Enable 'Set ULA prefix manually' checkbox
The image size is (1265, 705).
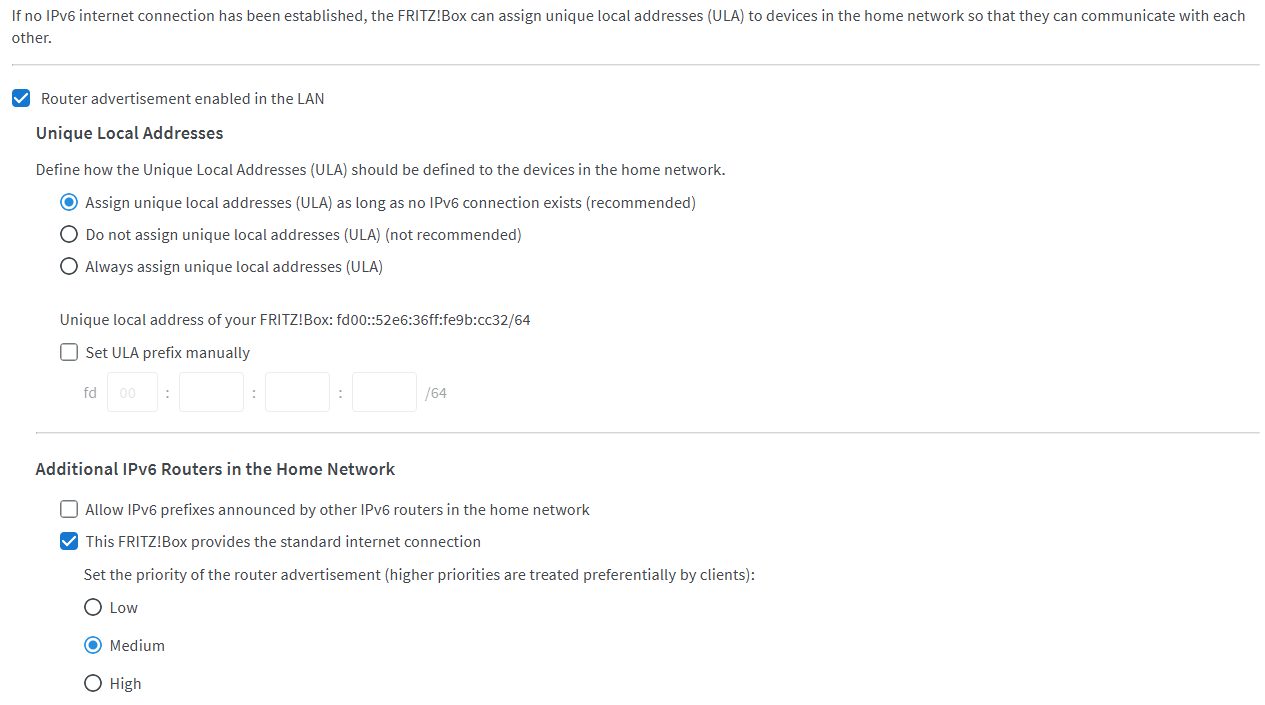click(69, 353)
